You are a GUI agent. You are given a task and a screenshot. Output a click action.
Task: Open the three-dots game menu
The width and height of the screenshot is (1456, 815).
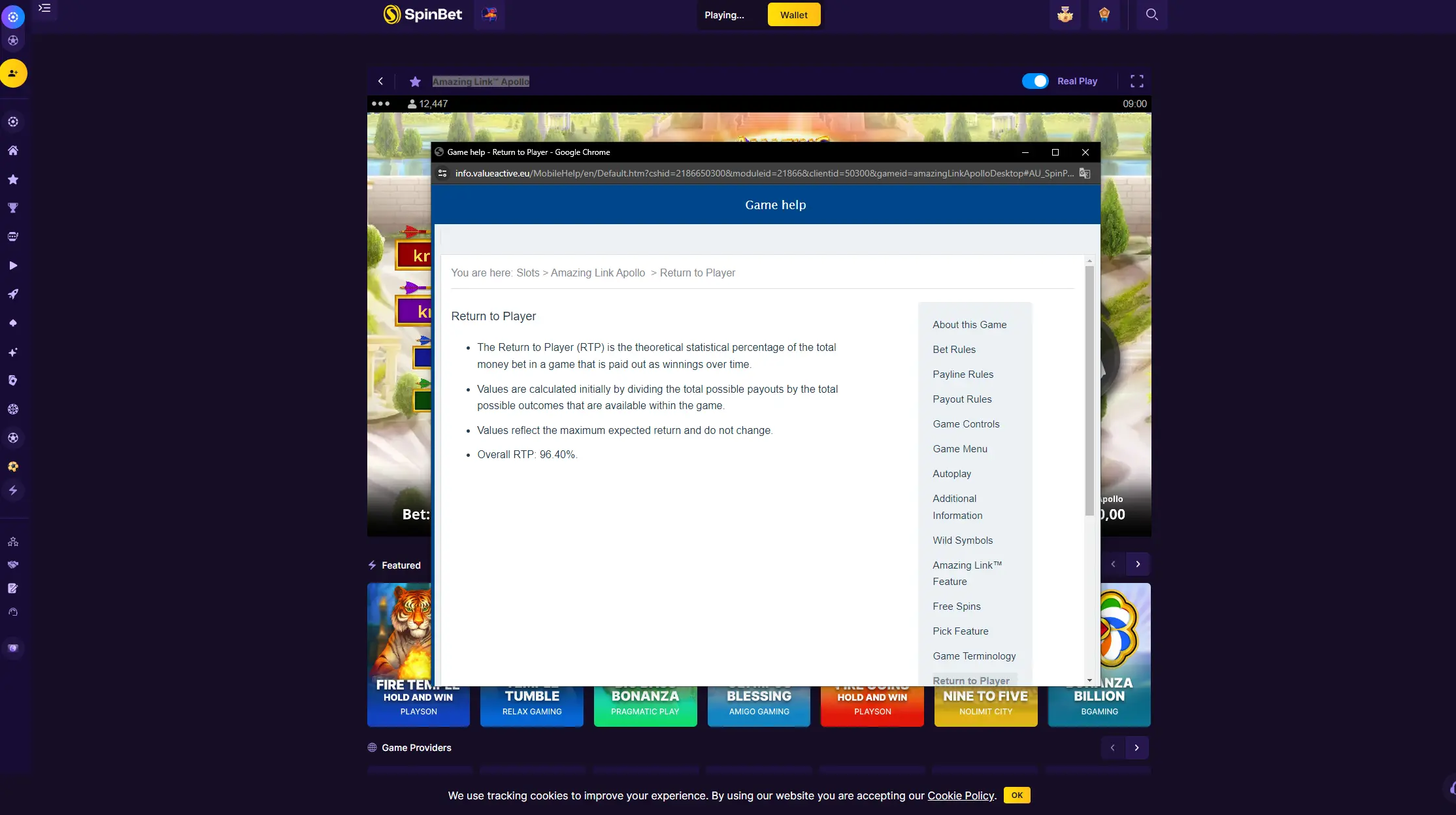click(x=380, y=103)
